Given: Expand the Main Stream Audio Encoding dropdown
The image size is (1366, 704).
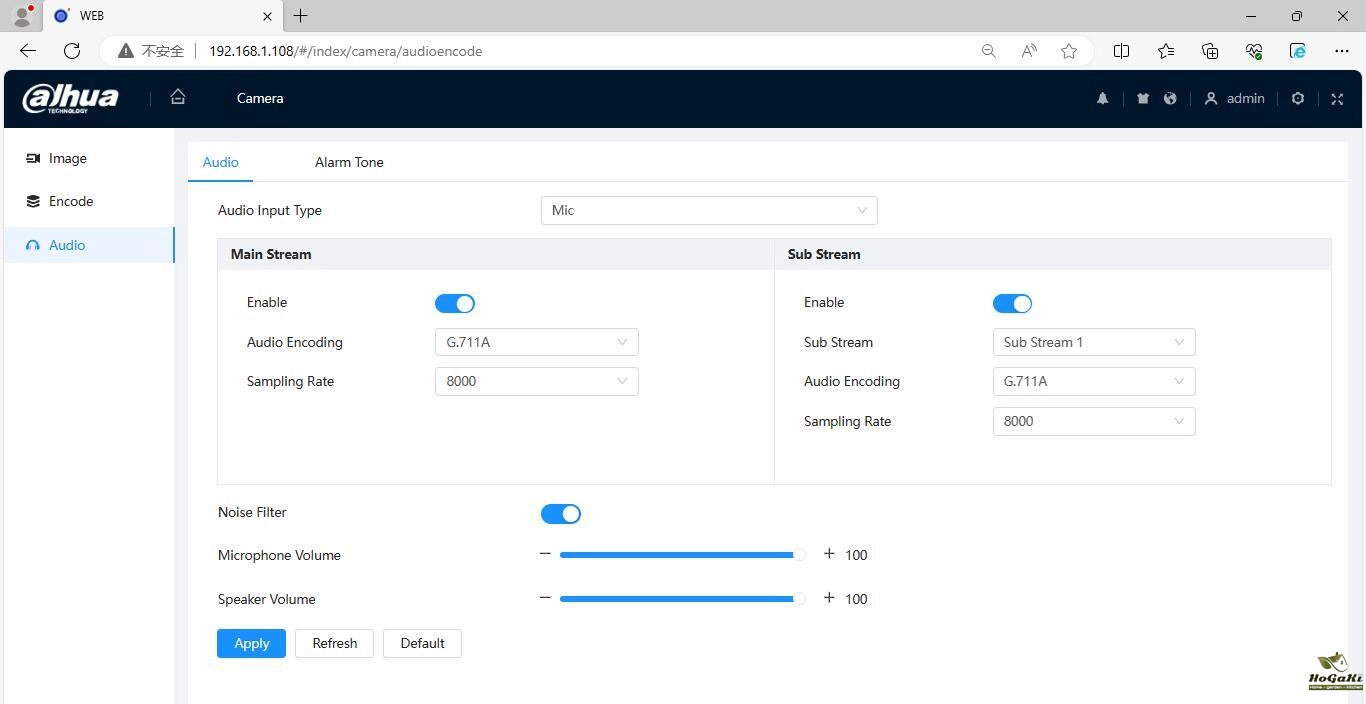Looking at the screenshot, I should [536, 342].
